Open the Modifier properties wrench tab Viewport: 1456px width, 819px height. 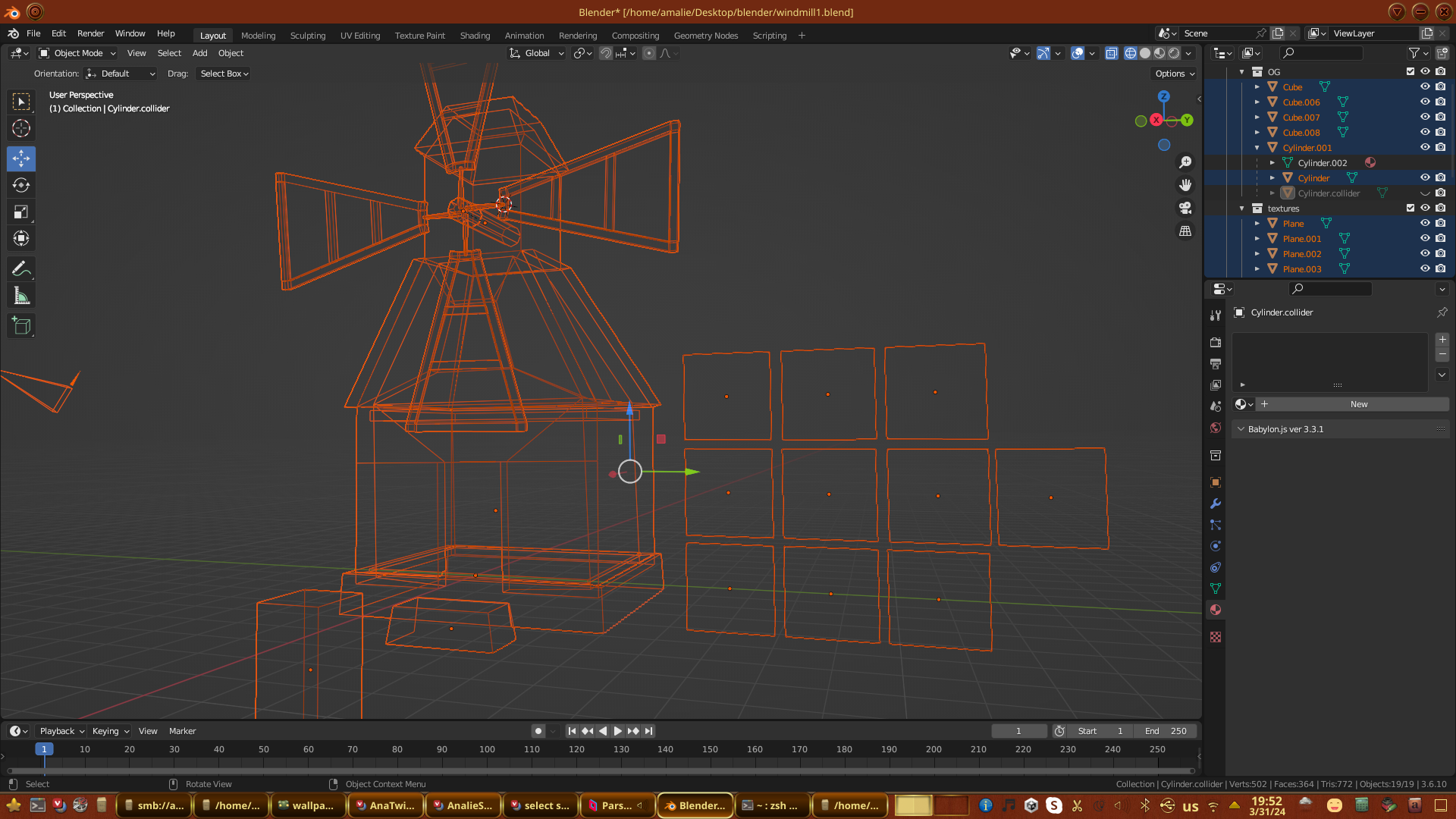[x=1216, y=504]
